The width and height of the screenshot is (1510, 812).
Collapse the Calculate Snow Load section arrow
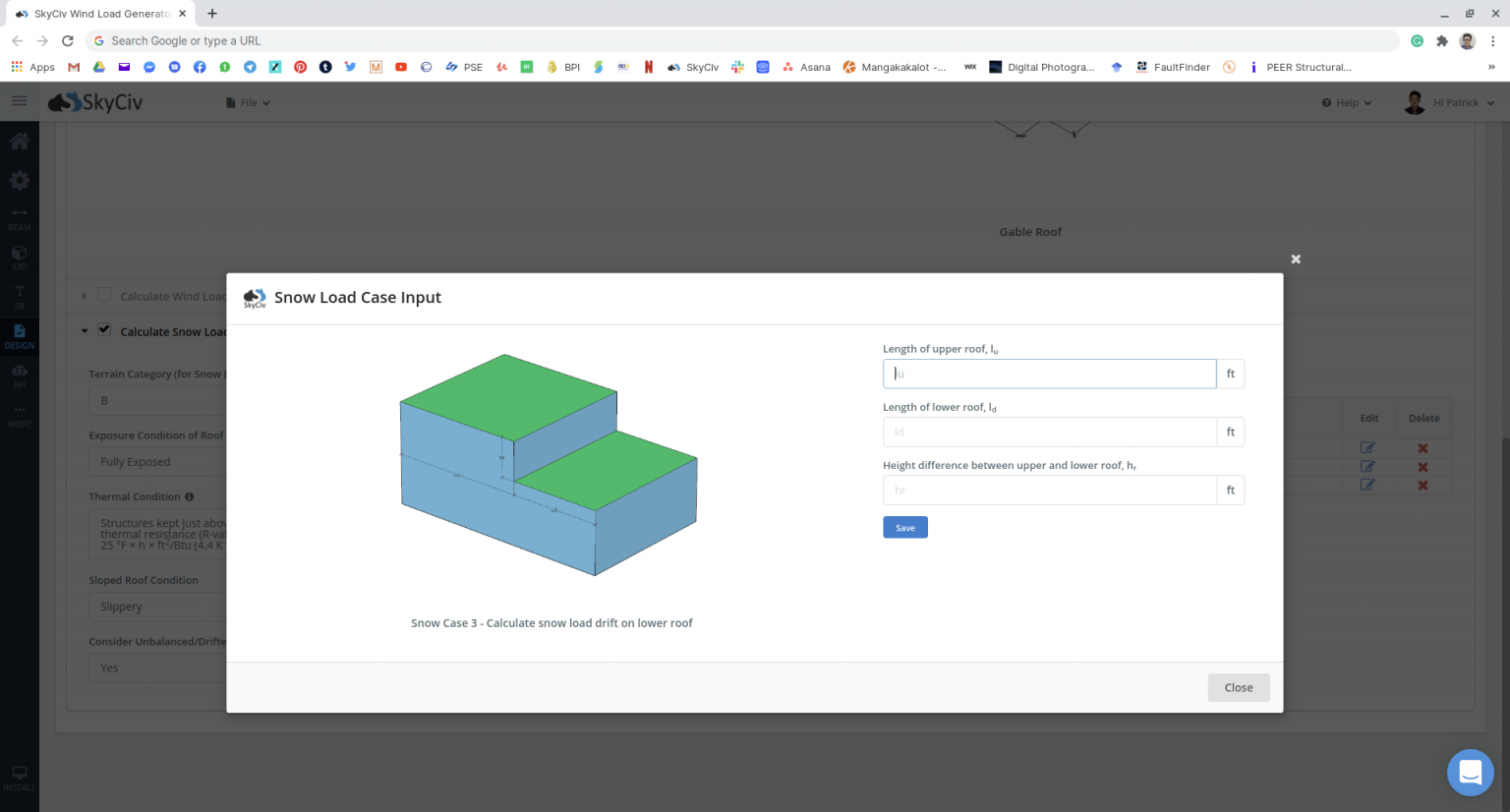[x=85, y=331]
